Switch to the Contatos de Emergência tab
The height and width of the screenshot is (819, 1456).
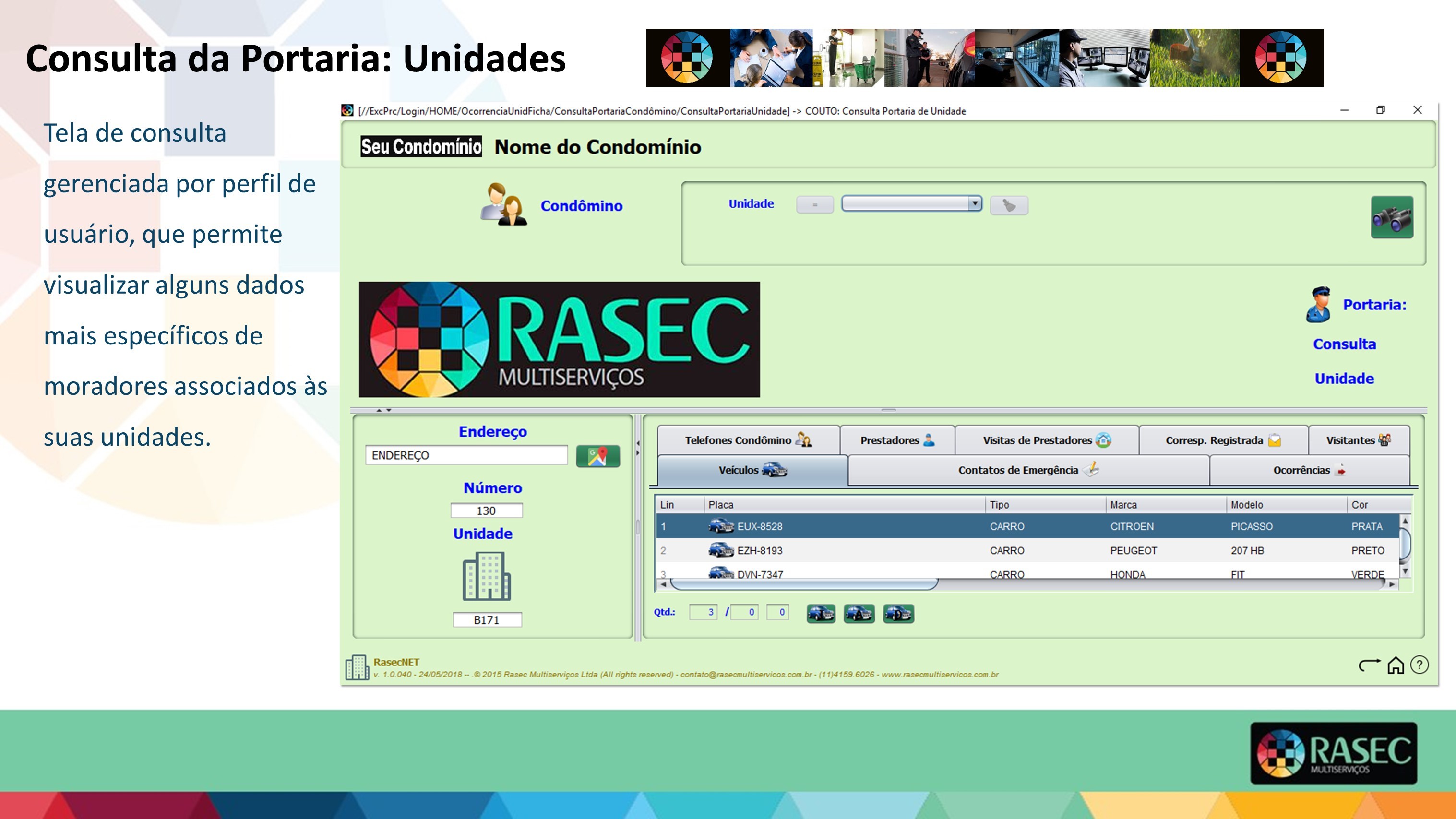pyautogui.click(x=1026, y=470)
